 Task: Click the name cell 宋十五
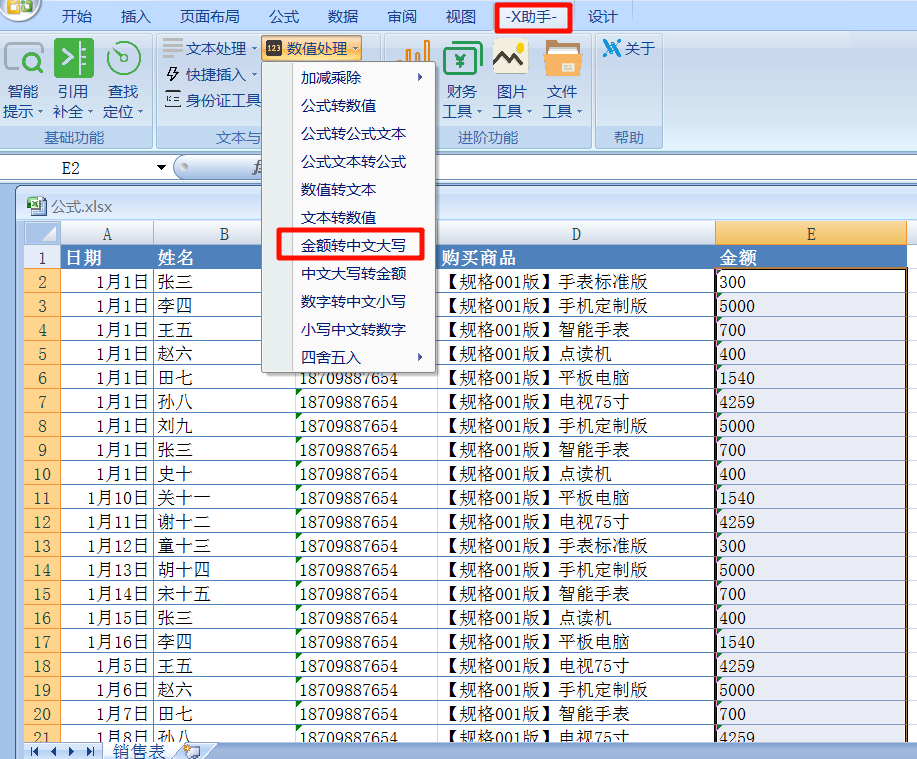pos(225,594)
